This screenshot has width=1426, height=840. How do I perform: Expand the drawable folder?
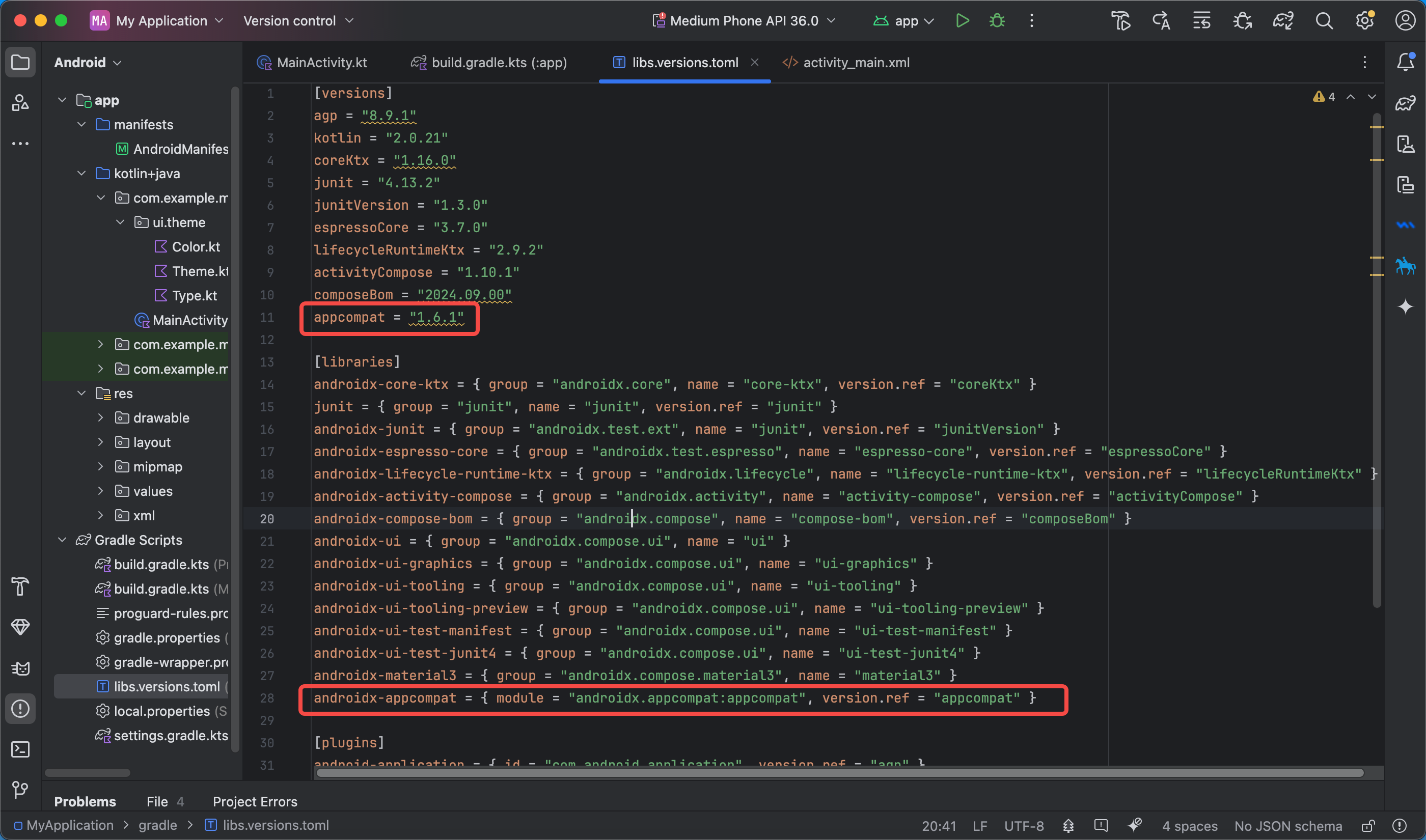(101, 418)
